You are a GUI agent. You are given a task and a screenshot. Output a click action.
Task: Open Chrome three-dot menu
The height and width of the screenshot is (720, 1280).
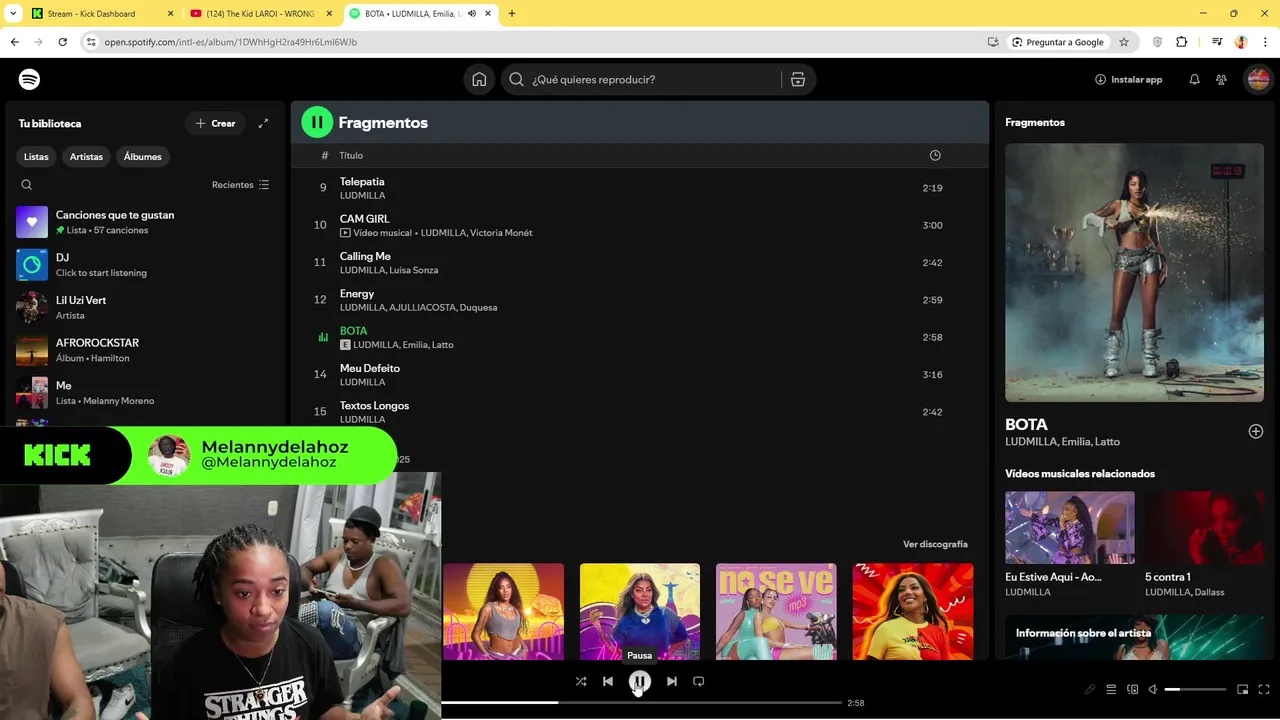pyautogui.click(x=1265, y=42)
